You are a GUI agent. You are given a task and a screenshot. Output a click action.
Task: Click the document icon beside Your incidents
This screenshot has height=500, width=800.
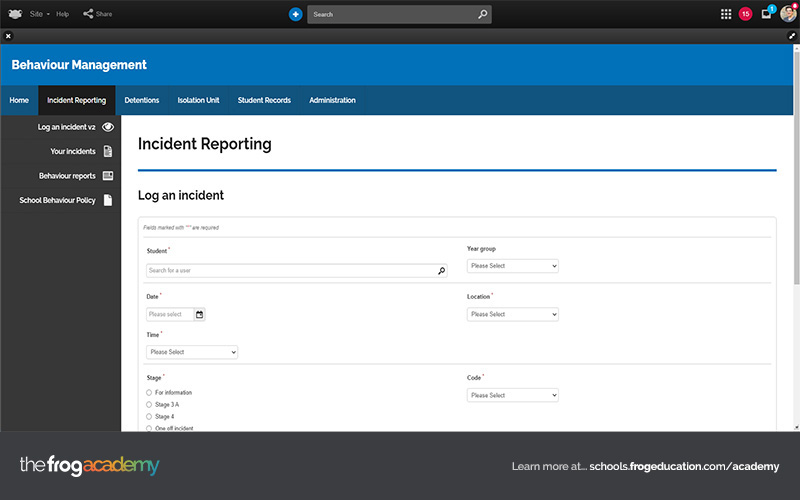[108, 152]
